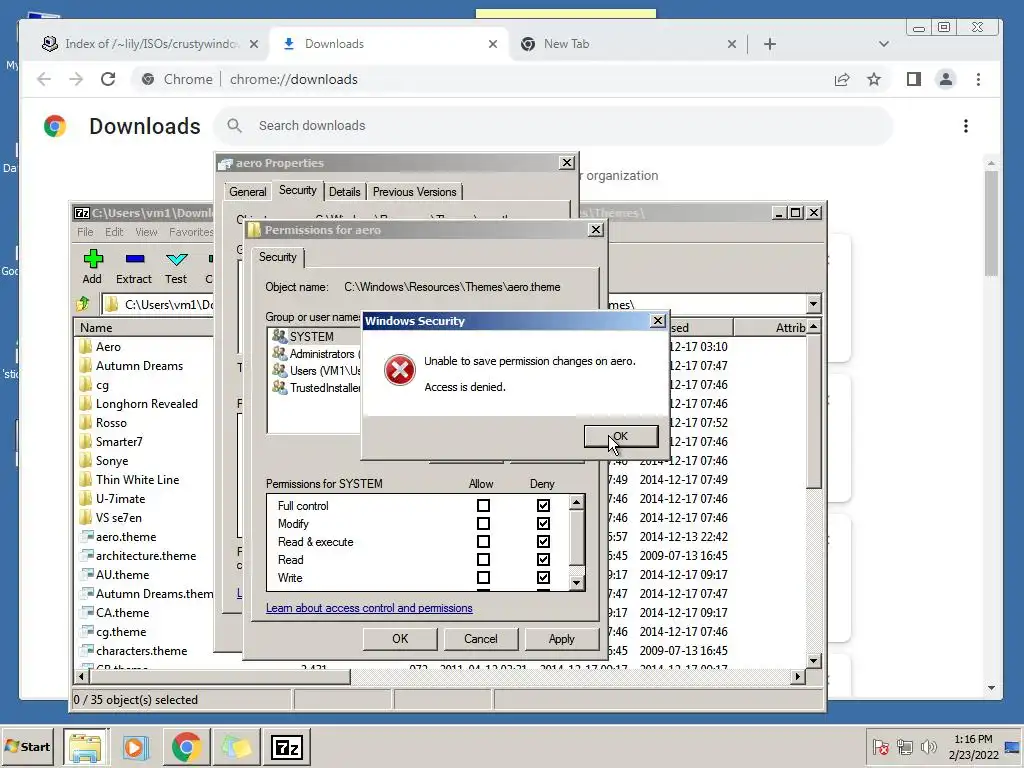Toggle Deny checkbox for Write
The height and width of the screenshot is (768, 1024).
543,577
